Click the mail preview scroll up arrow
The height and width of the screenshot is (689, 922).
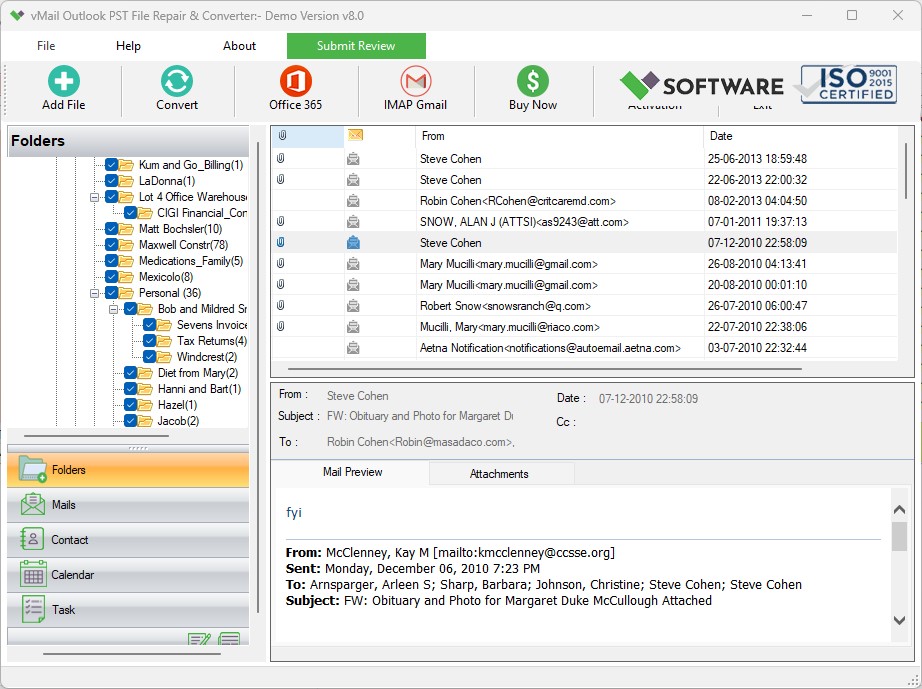(899, 510)
